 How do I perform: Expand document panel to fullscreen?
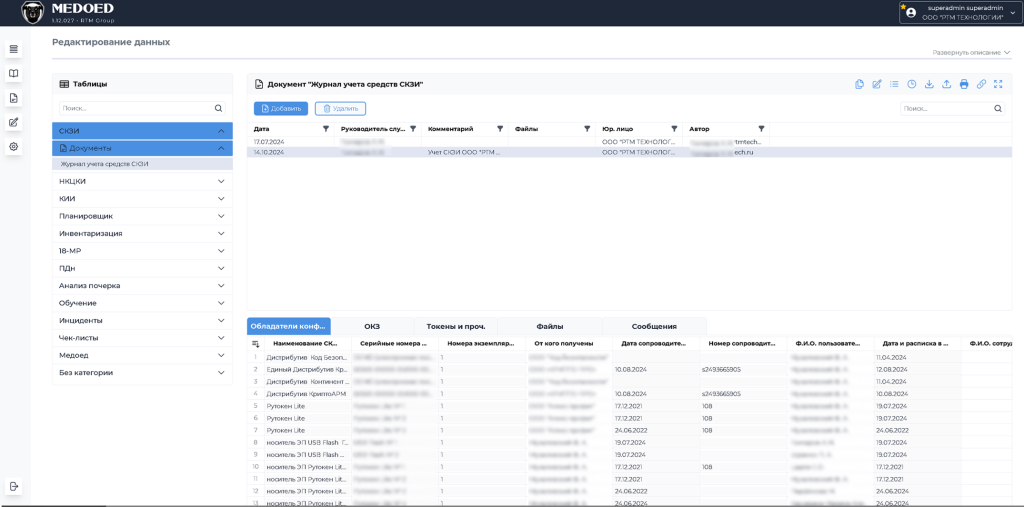click(998, 84)
